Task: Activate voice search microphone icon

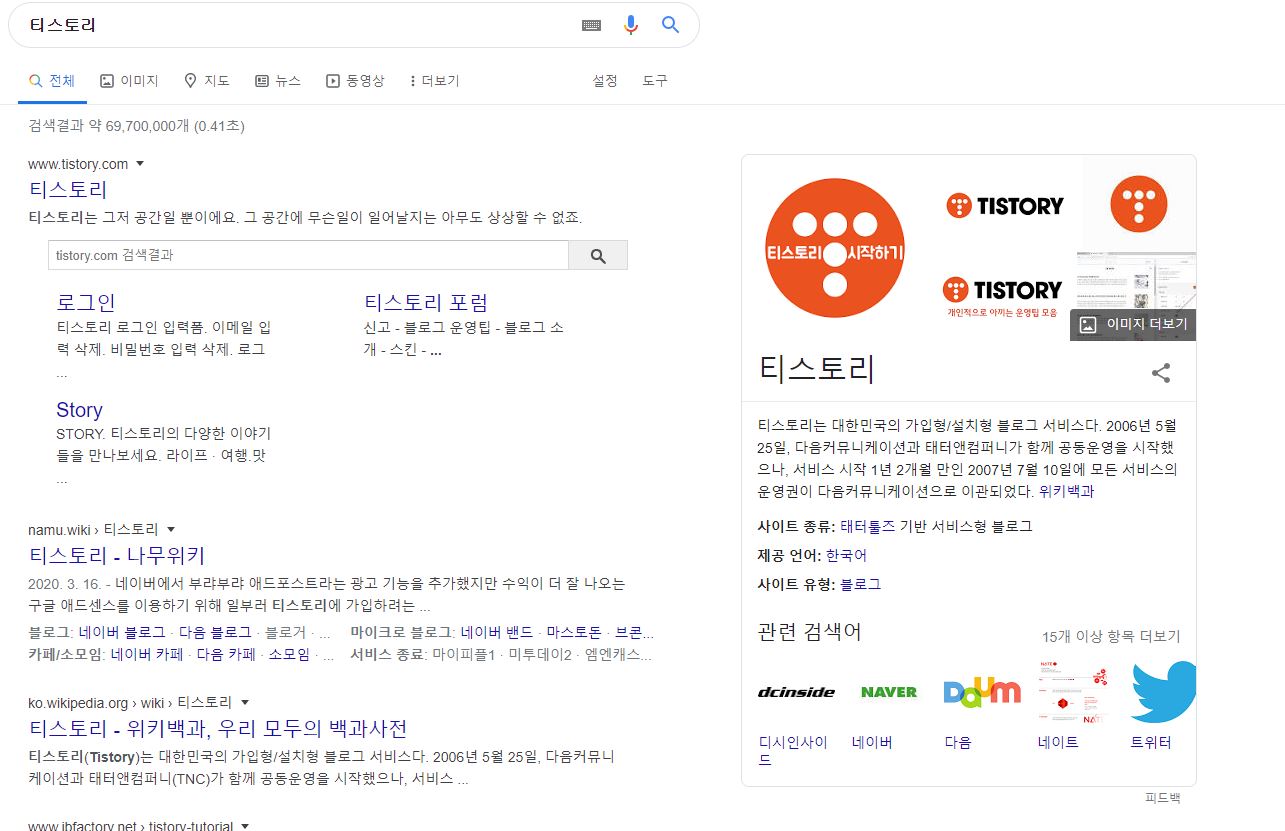Action: coord(631,25)
